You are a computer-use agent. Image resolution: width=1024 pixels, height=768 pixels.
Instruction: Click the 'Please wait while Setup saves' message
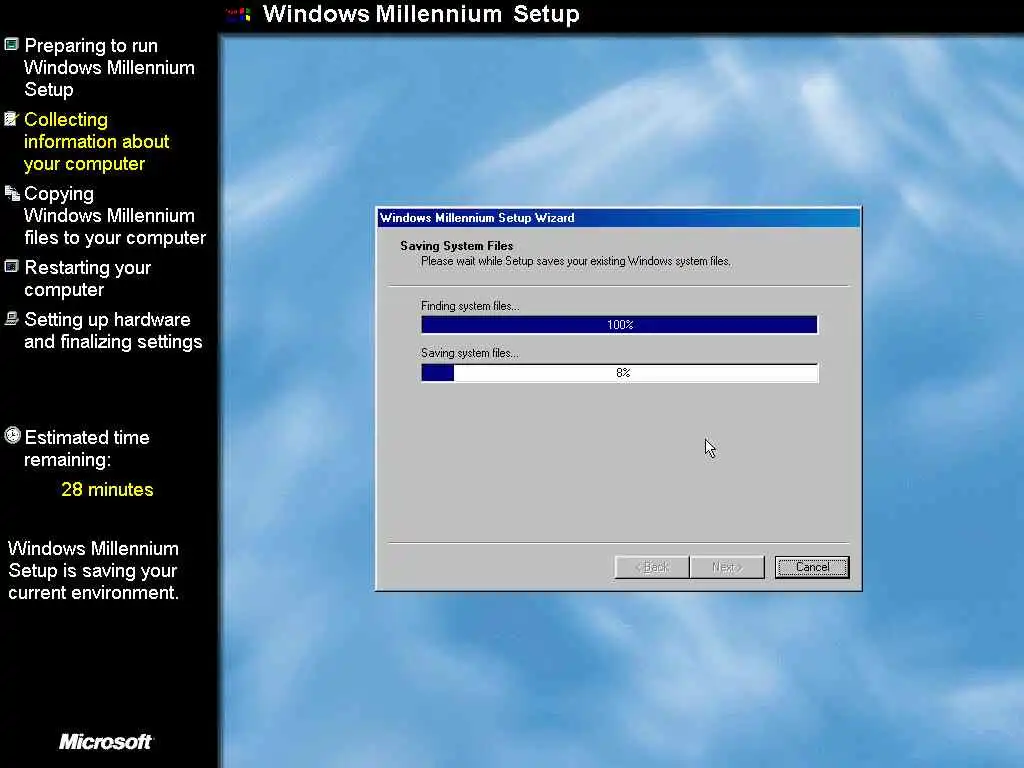575,261
